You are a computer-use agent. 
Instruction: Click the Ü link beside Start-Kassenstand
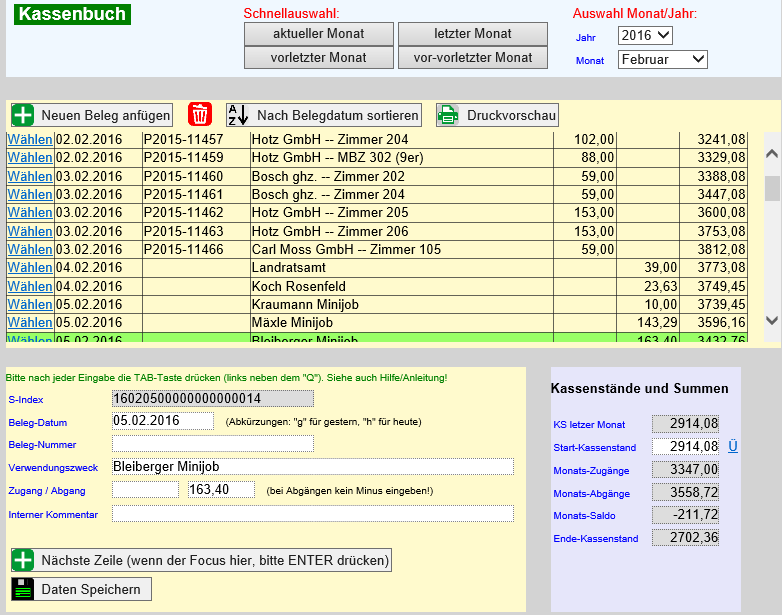coord(733,446)
